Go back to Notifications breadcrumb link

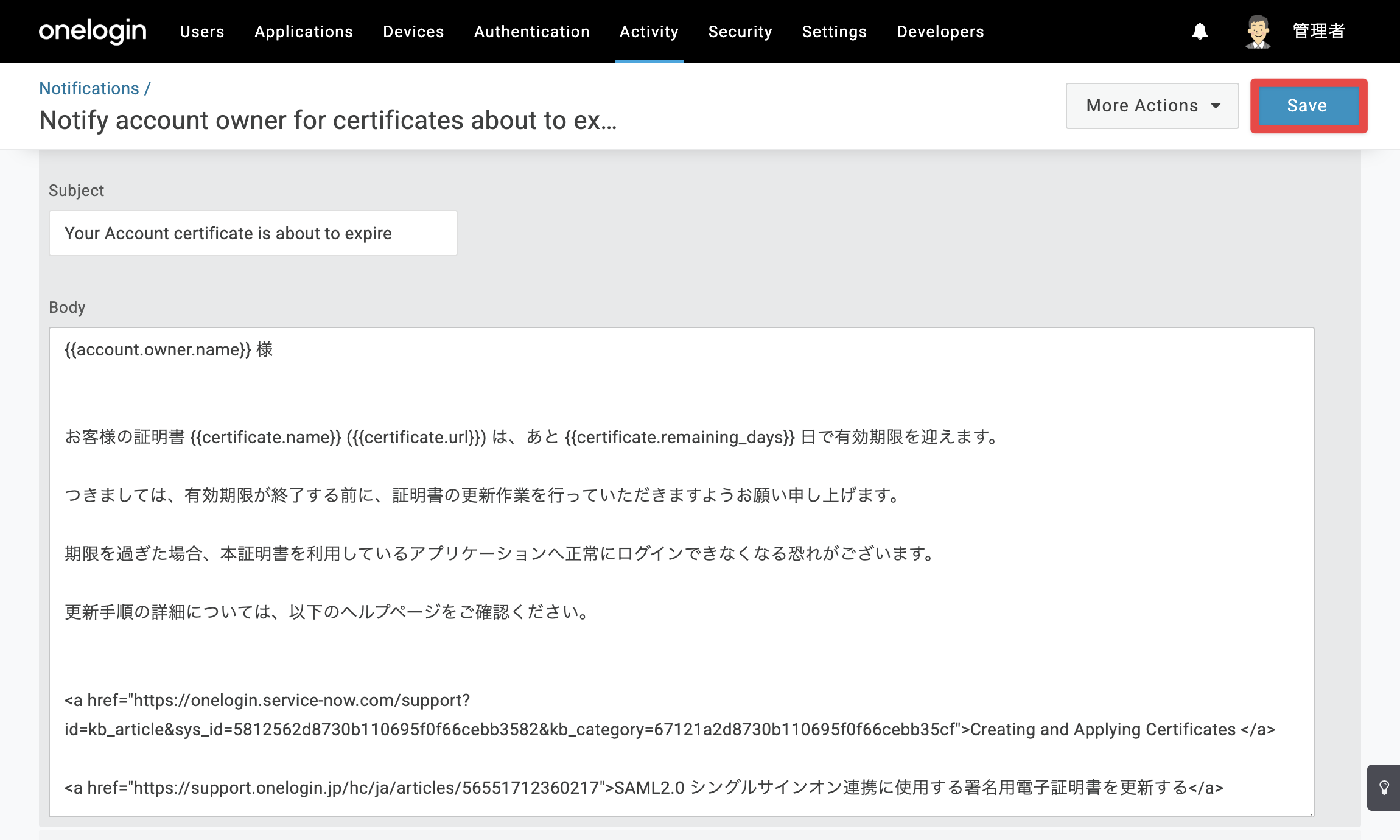[89, 88]
